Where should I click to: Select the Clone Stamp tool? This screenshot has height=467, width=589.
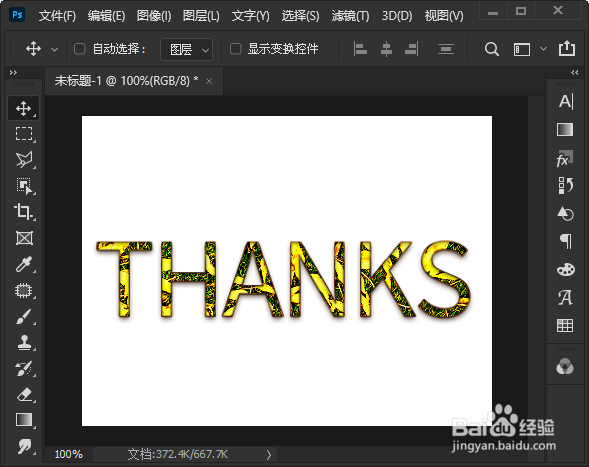click(x=24, y=343)
